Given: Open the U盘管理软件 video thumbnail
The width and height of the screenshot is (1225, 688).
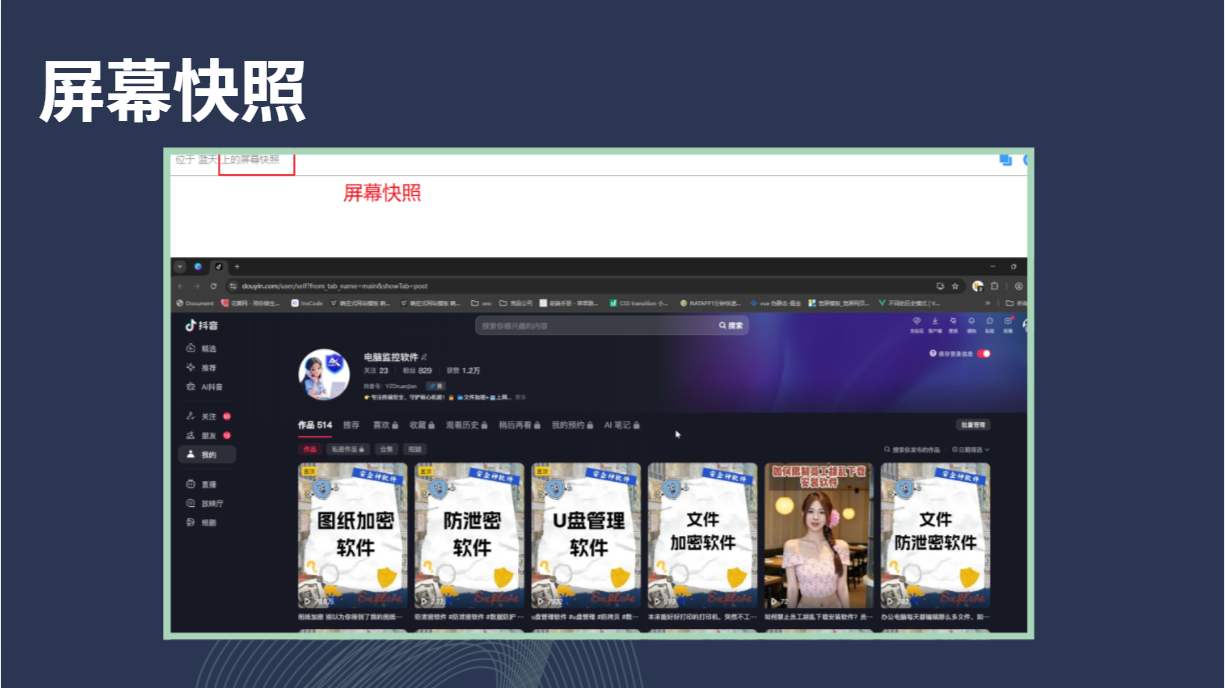Looking at the screenshot, I should click(x=586, y=535).
